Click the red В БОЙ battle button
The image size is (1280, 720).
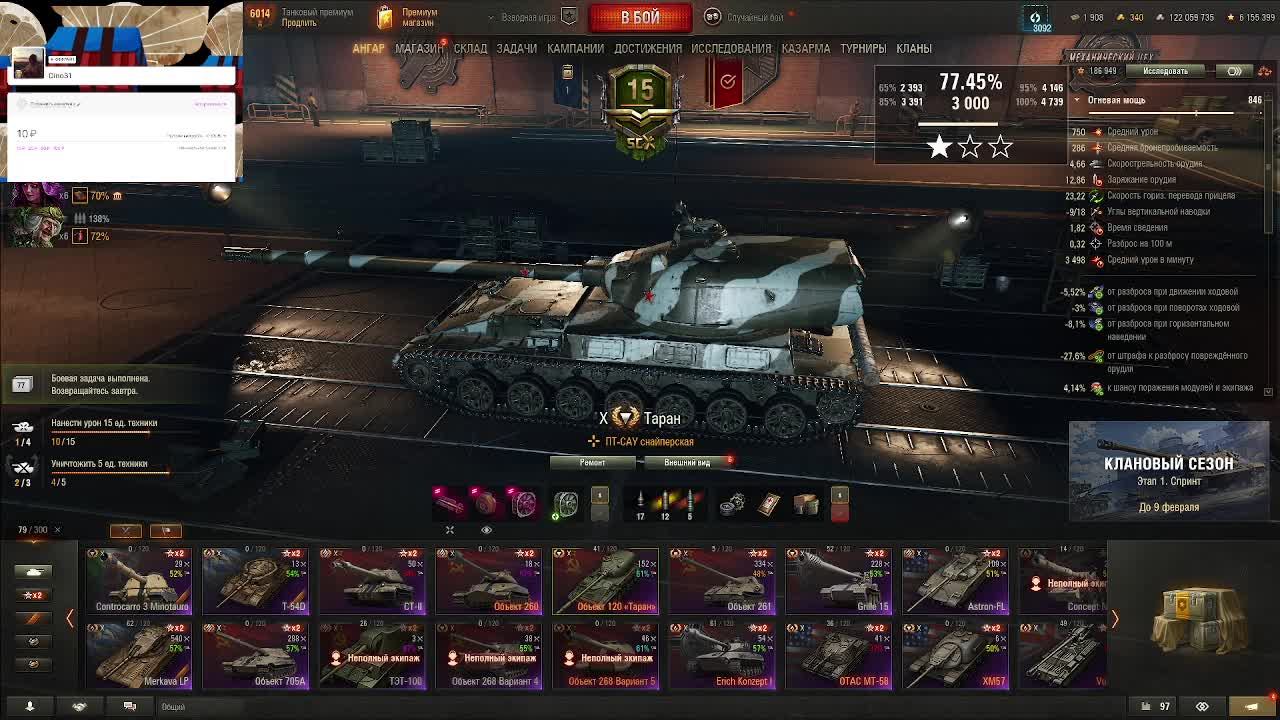coord(640,17)
